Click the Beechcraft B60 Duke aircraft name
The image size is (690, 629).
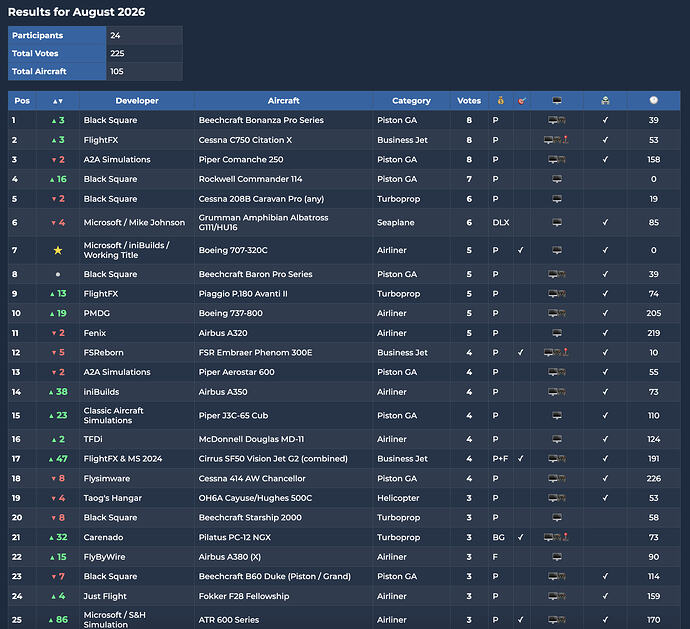coord(275,576)
